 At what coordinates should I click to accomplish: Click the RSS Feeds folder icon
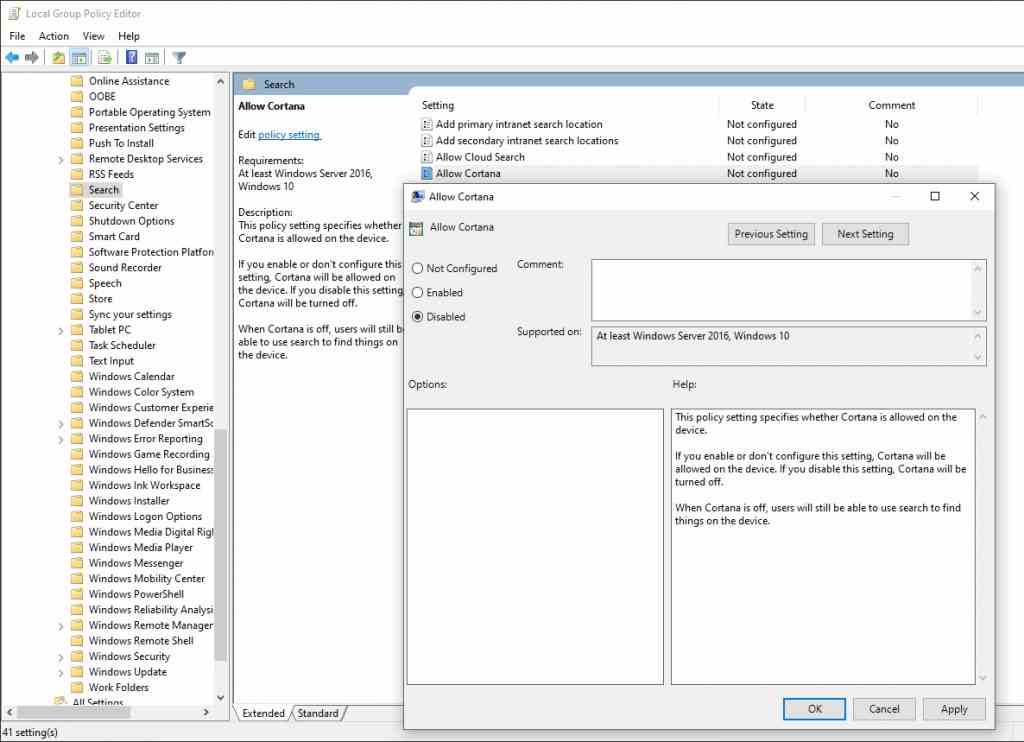point(77,174)
